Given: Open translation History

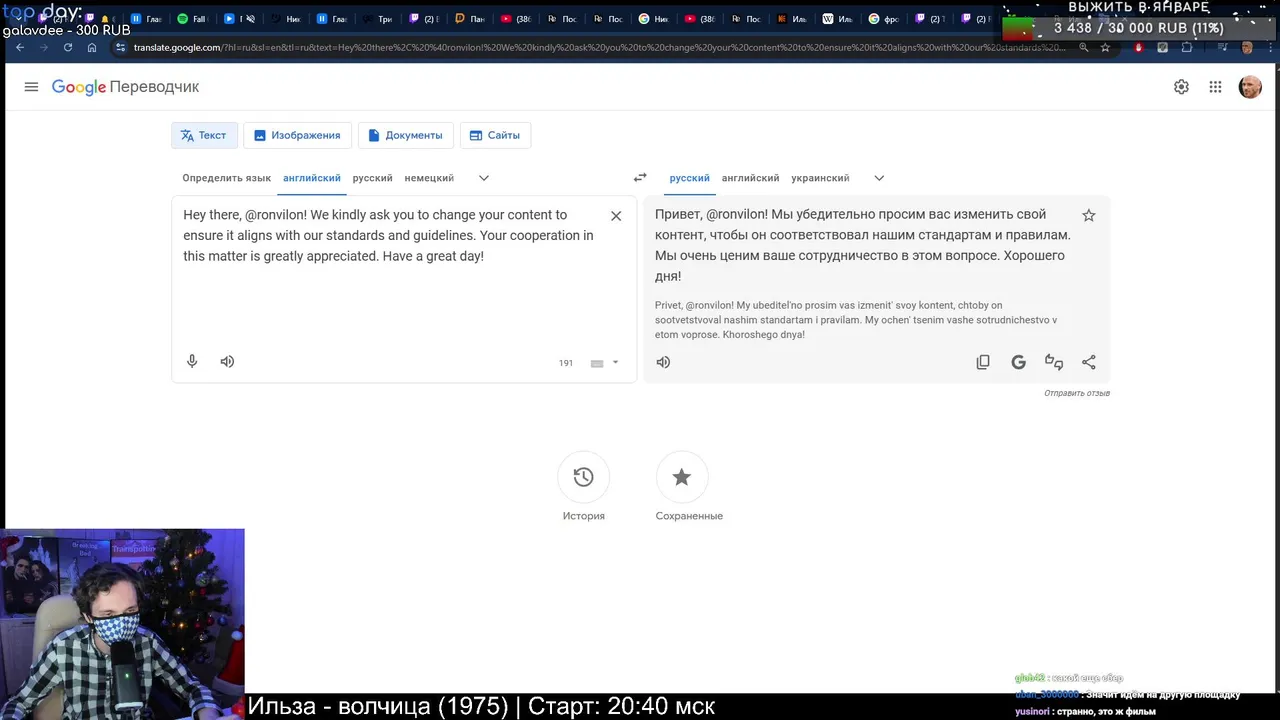Looking at the screenshot, I should (583, 478).
